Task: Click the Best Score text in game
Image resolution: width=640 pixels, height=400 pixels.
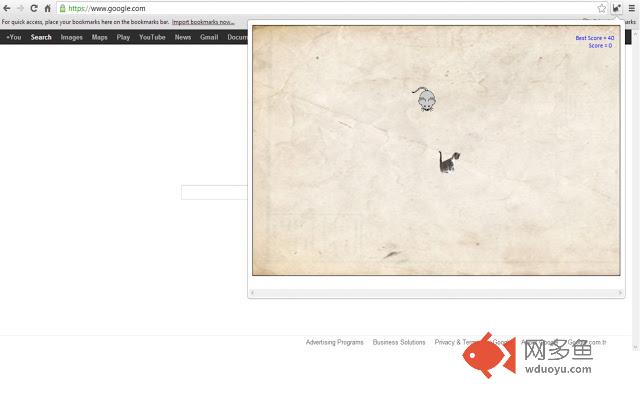Action: coord(595,38)
